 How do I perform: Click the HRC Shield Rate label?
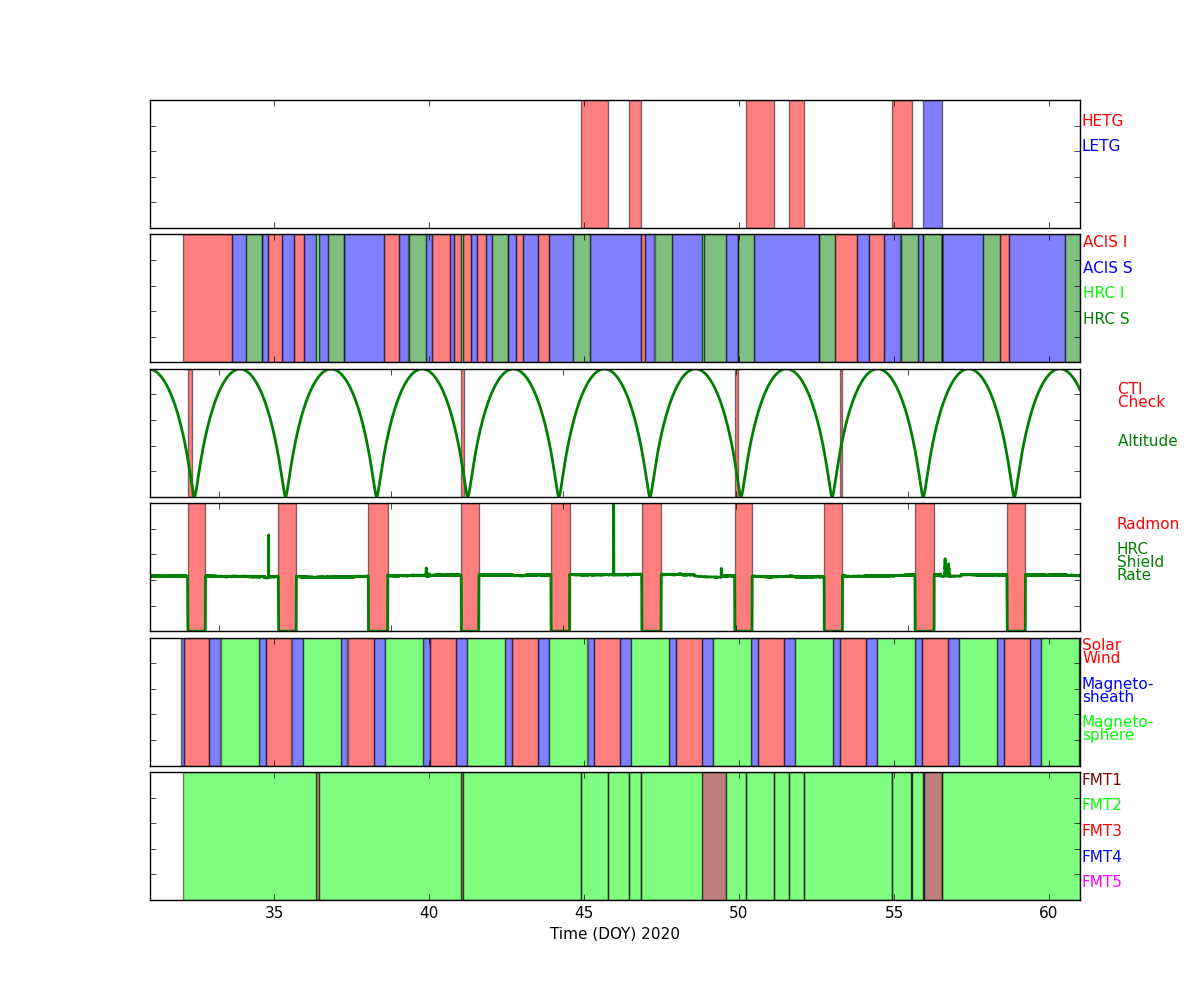coord(1133,562)
